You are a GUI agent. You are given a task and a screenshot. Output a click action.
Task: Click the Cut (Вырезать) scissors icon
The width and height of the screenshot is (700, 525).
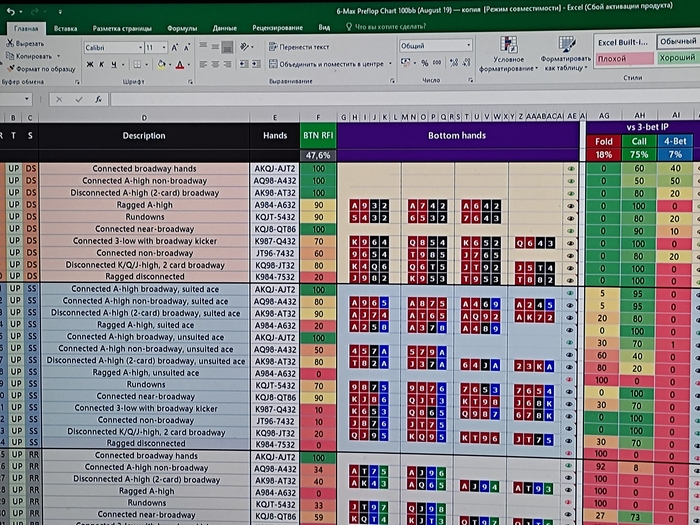10,43
